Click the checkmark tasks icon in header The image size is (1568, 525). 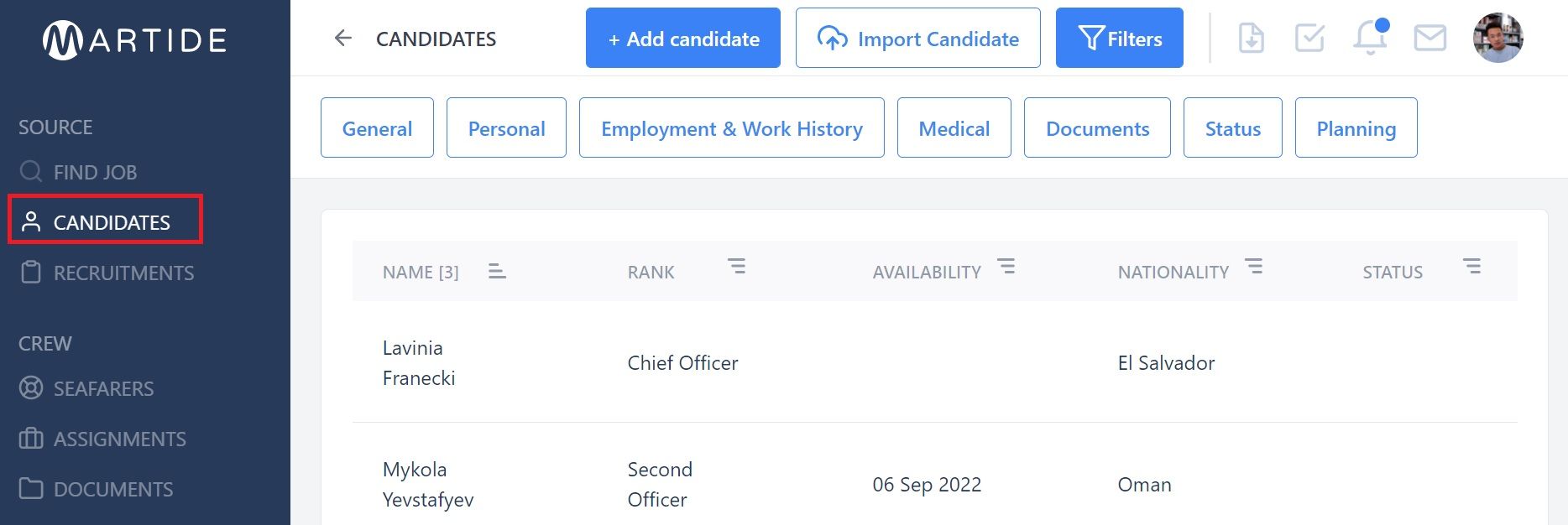point(1309,38)
